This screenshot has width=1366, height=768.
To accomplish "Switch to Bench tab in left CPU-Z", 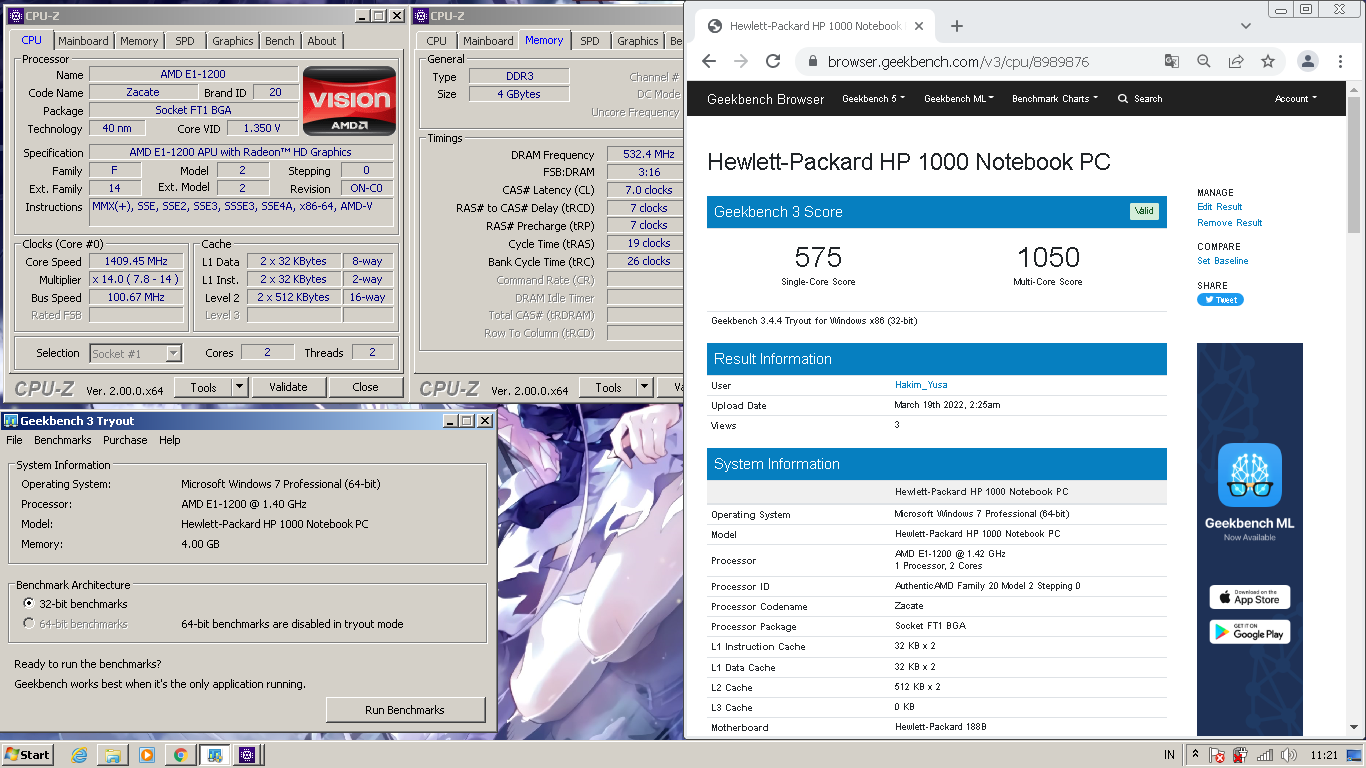I will [x=280, y=41].
